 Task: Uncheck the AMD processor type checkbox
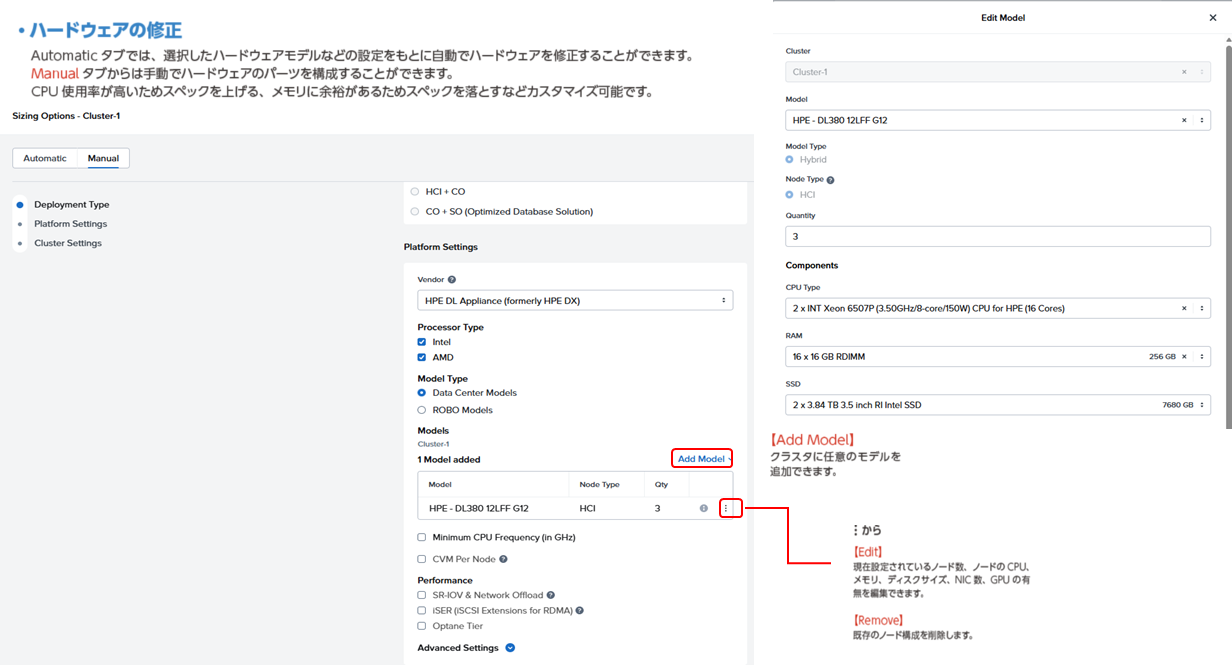pos(422,357)
